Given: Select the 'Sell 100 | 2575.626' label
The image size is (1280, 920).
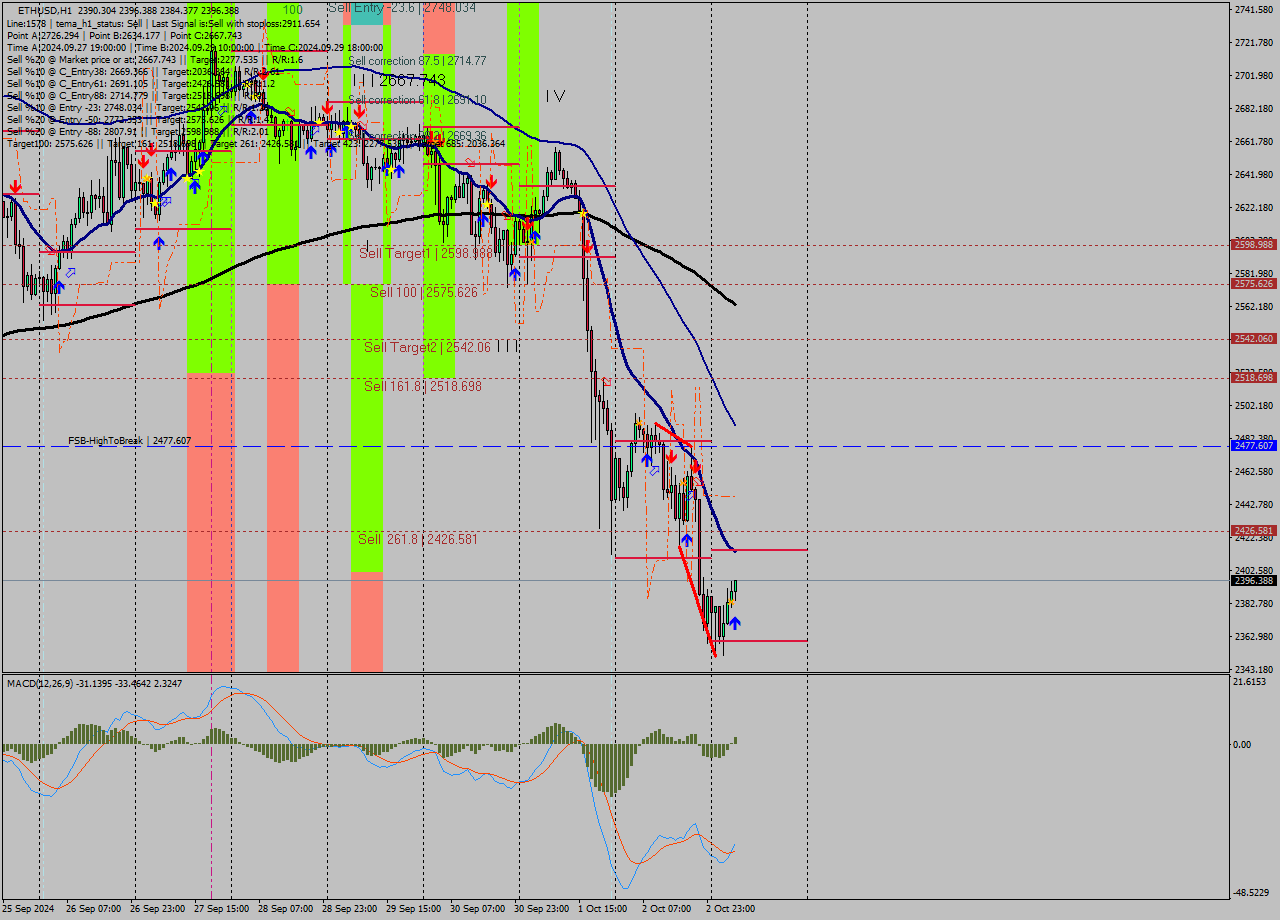Looking at the screenshot, I should coord(424,292).
